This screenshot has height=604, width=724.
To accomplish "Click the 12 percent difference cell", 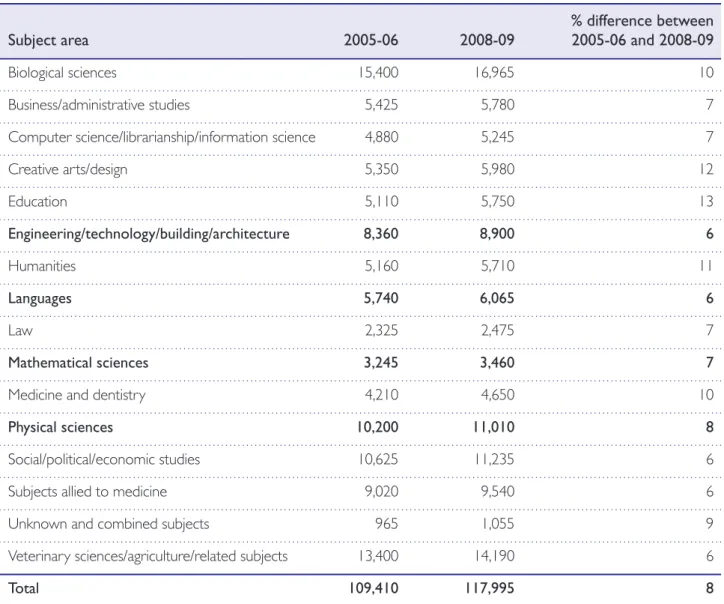I will click(706, 169).
